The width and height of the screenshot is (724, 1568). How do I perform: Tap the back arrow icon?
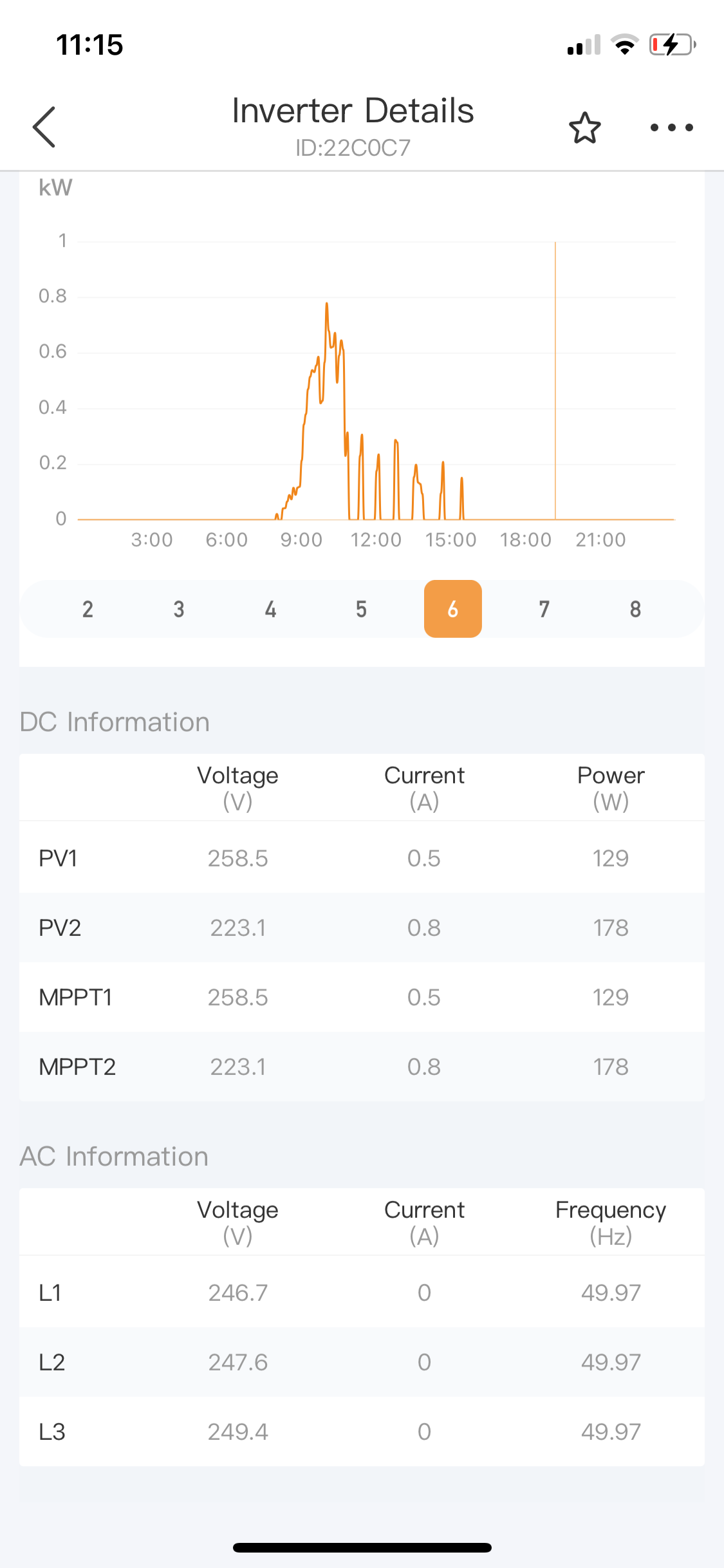click(44, 127)
